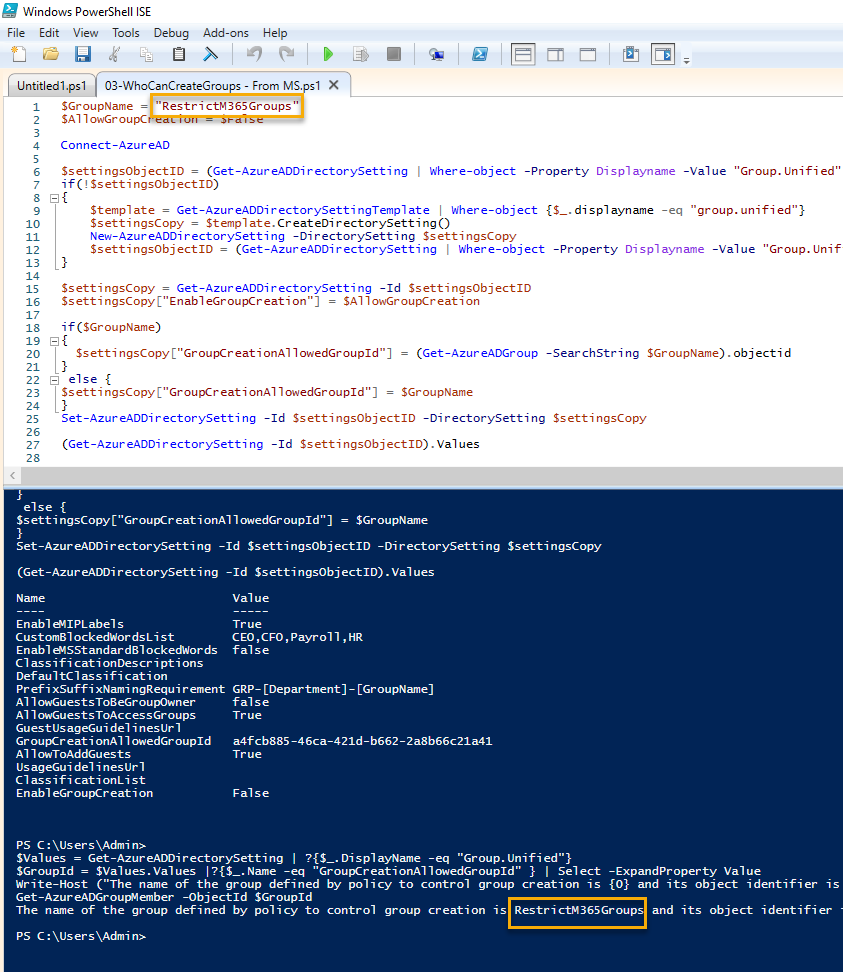The height and width of the screenshot is (972, 843).
Task: Show script pane on right layout icon
Action: (x=555, y=55)
